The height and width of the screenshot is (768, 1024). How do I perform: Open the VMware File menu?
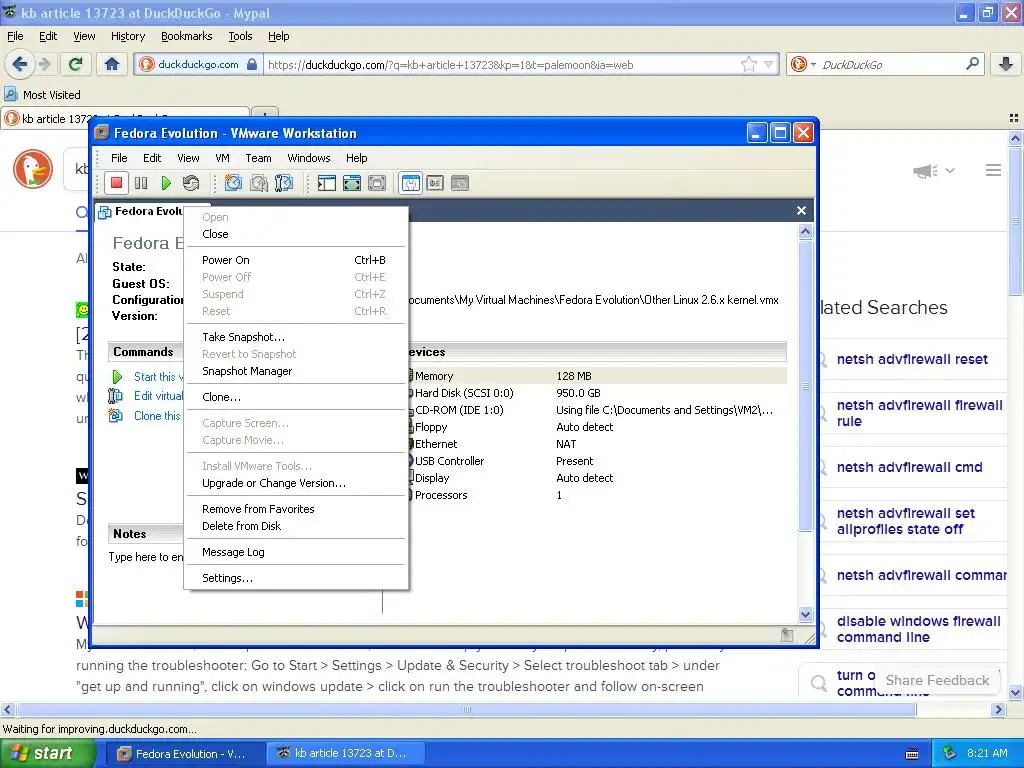pos(119,158)
